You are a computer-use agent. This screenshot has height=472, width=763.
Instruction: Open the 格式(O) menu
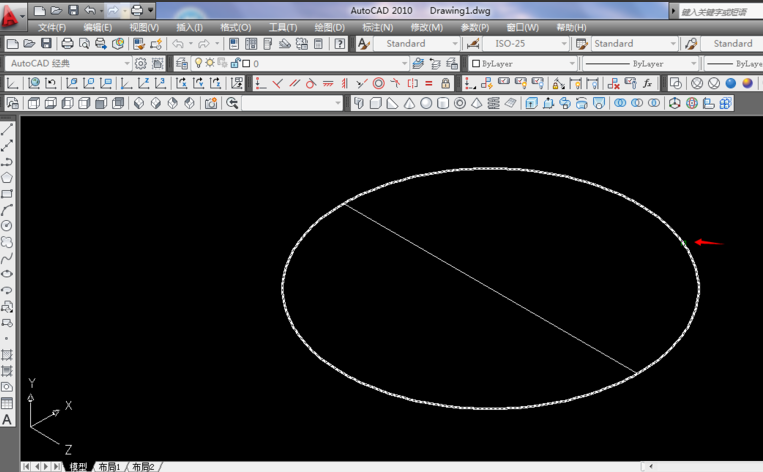pyautogui.click(x=235, y=27)
